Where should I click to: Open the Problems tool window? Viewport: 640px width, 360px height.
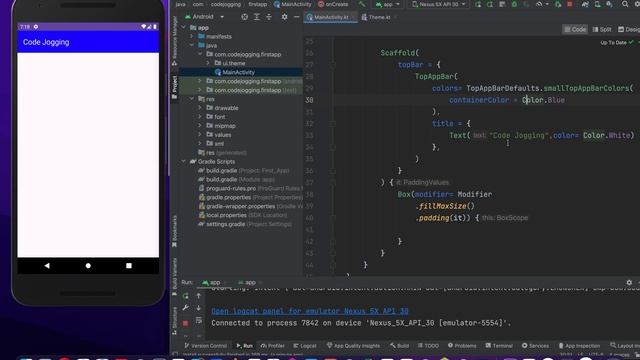pos(462,346)
